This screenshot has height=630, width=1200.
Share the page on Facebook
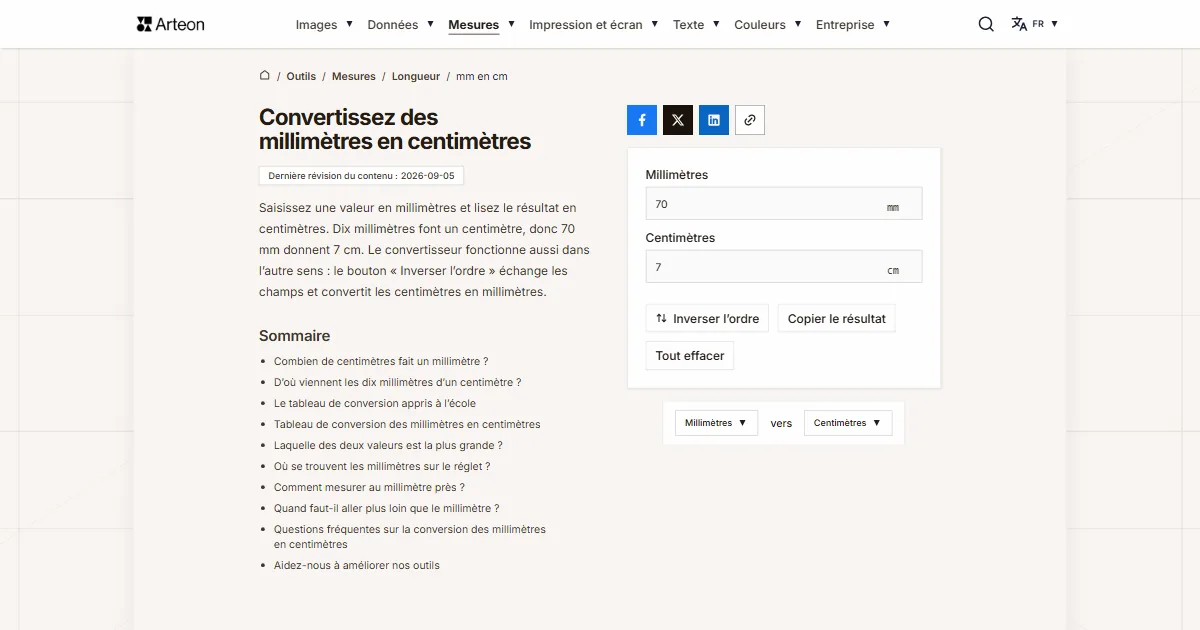[x=642, y=120]
